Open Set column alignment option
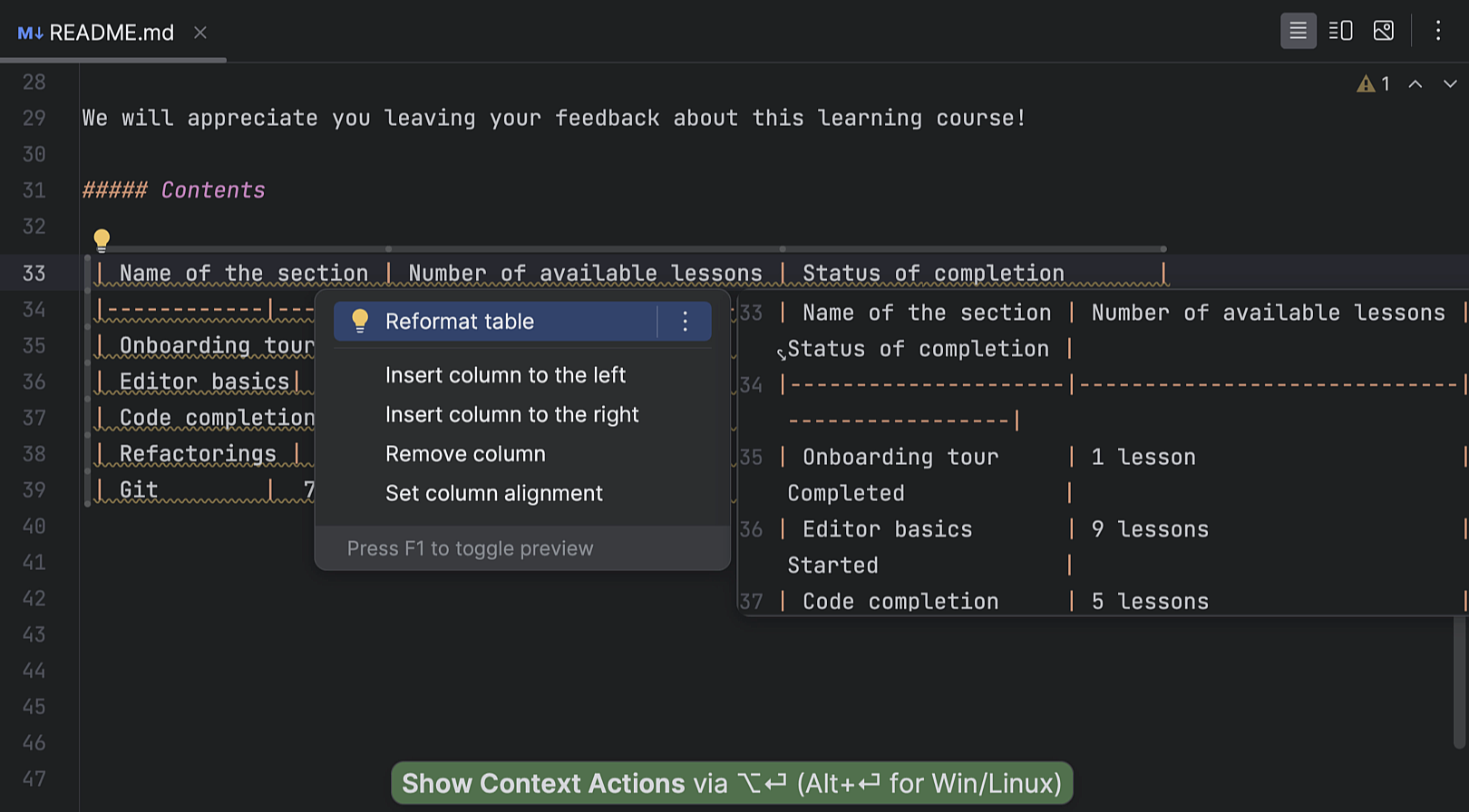This screenshot has width=1469, height=812. pyautogui.click(x=494, y=493)
